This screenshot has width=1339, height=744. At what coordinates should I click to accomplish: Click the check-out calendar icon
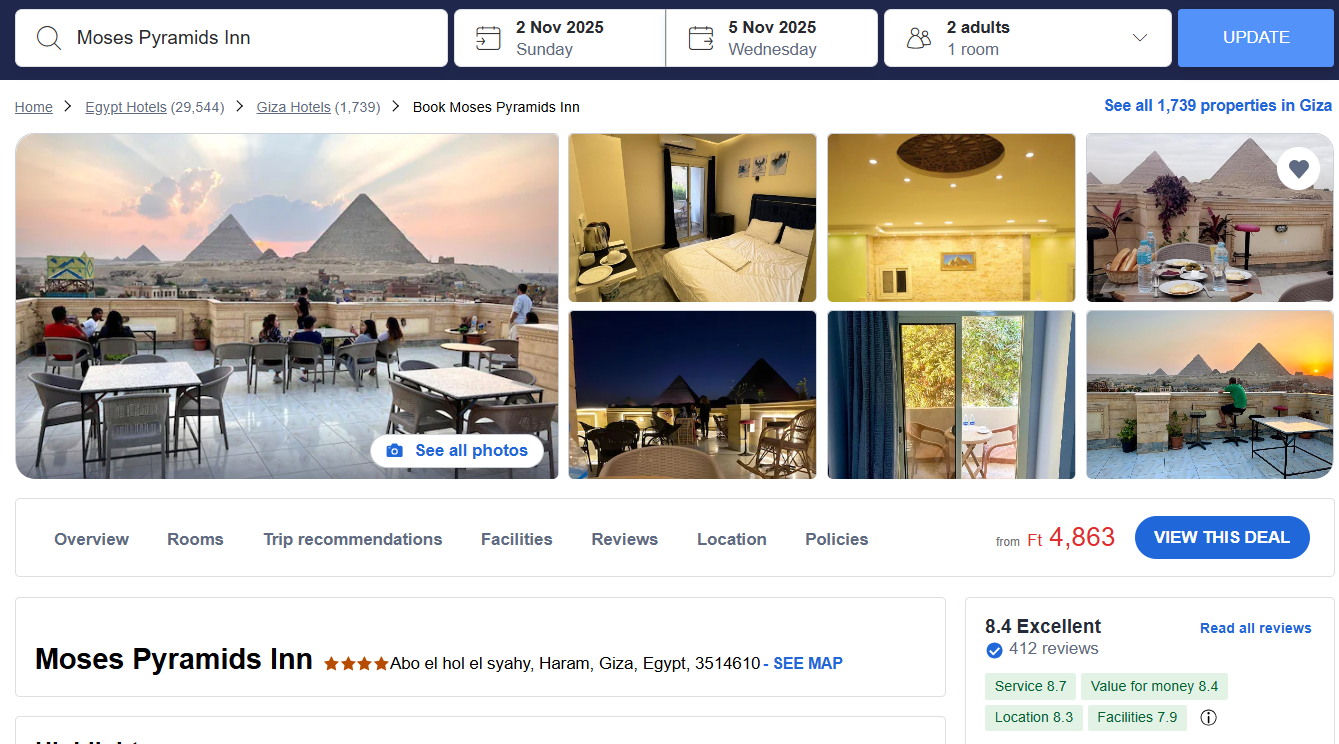tap(701, 38)
